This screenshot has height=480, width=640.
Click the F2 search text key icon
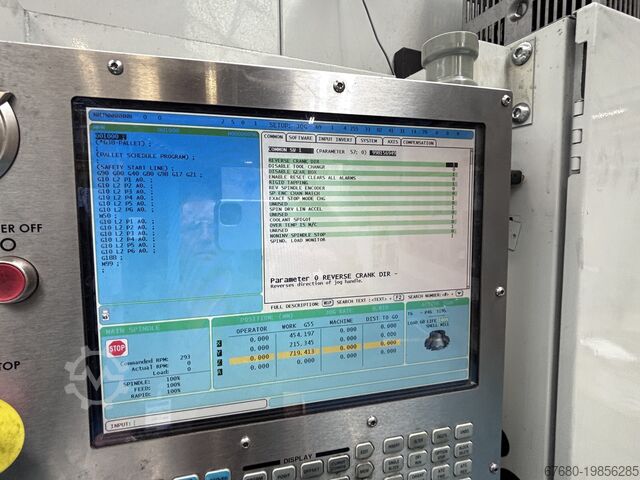pyautogui.click(x=398, y=297)
